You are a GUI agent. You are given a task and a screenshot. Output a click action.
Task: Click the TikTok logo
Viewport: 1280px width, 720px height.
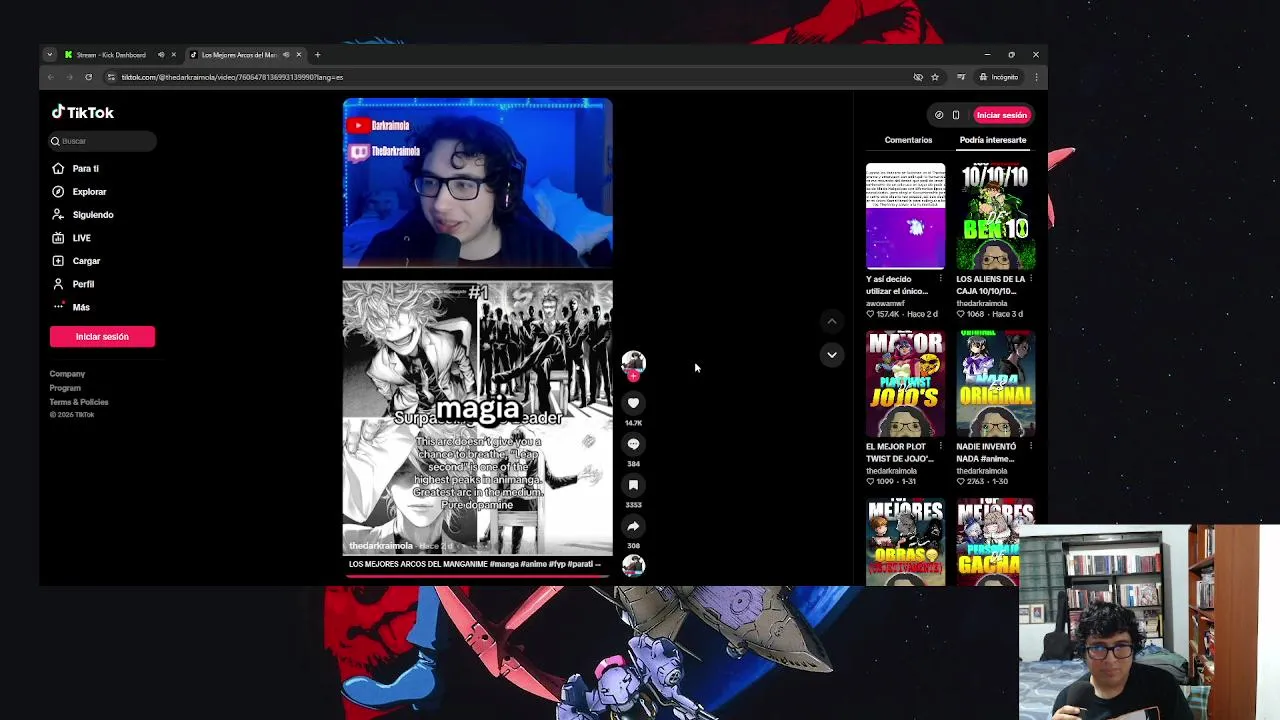[x=83, y=113]
